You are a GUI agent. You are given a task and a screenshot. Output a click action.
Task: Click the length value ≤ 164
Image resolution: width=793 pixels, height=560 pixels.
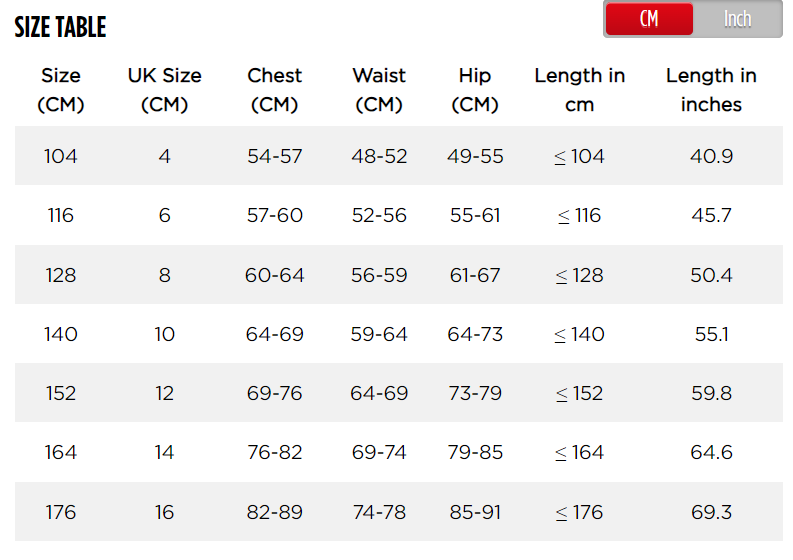(x=579, y=453)
